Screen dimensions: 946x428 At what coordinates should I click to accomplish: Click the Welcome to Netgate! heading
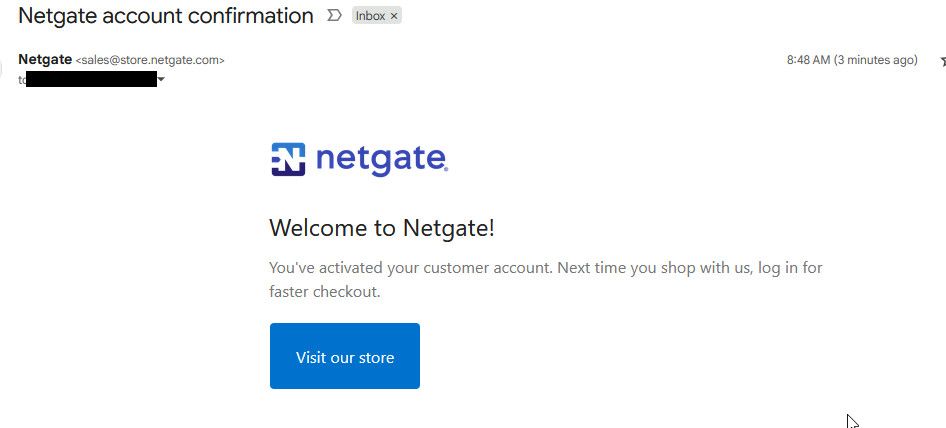[x=381, y=228]
